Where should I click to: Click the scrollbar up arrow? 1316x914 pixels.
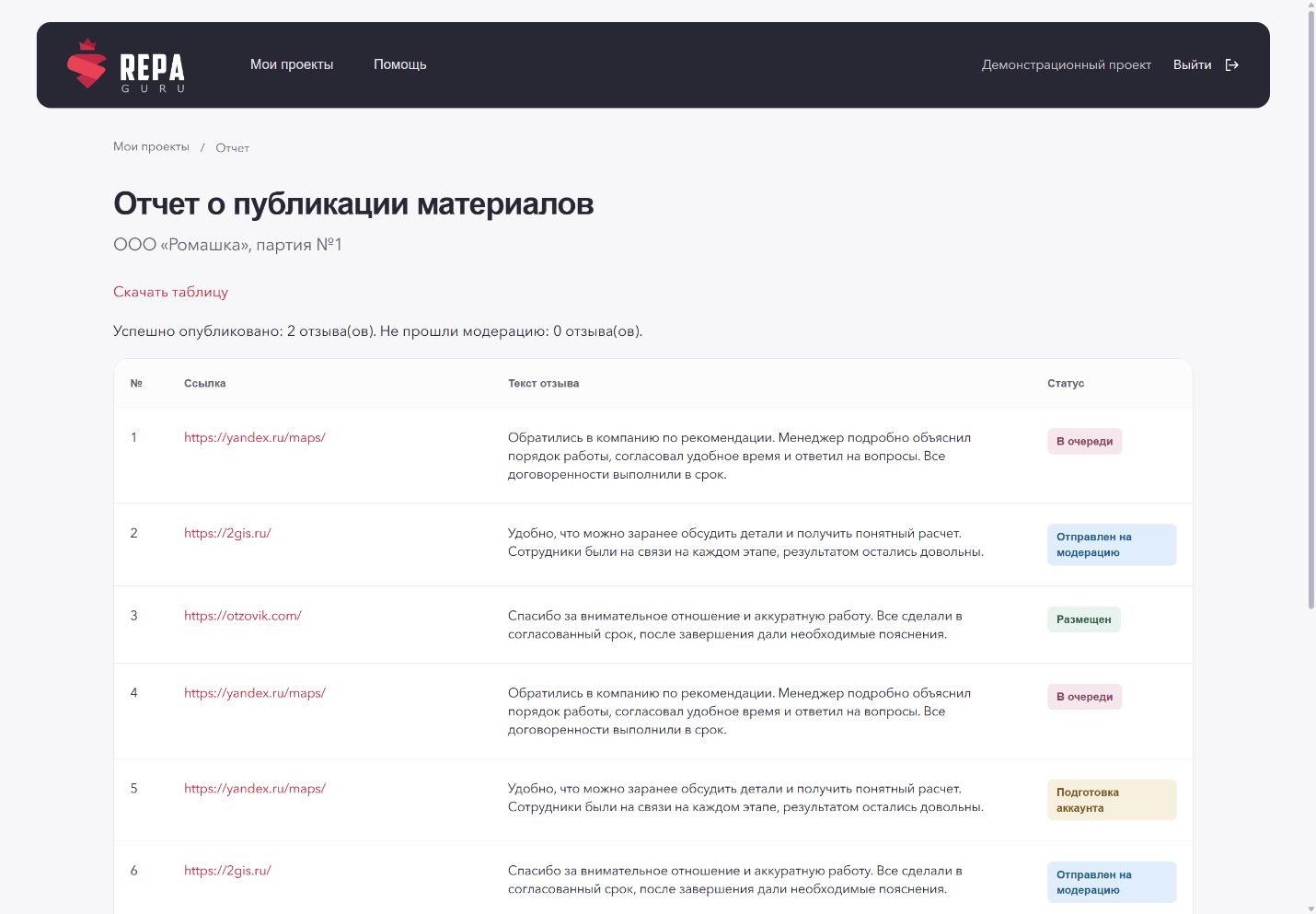click(1311, 6)
